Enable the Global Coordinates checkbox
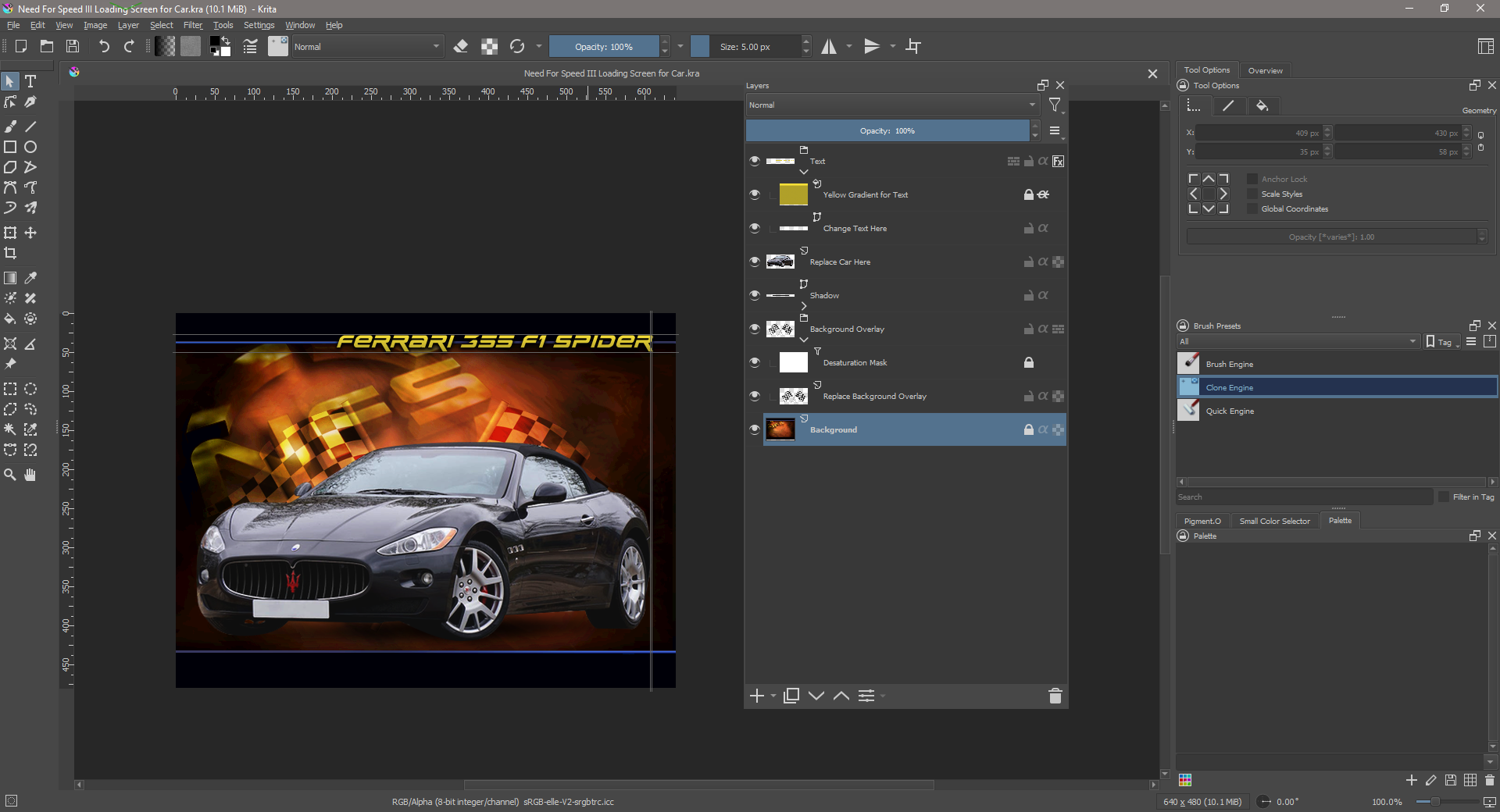 pyautogui.click(x=1252, y=208)
